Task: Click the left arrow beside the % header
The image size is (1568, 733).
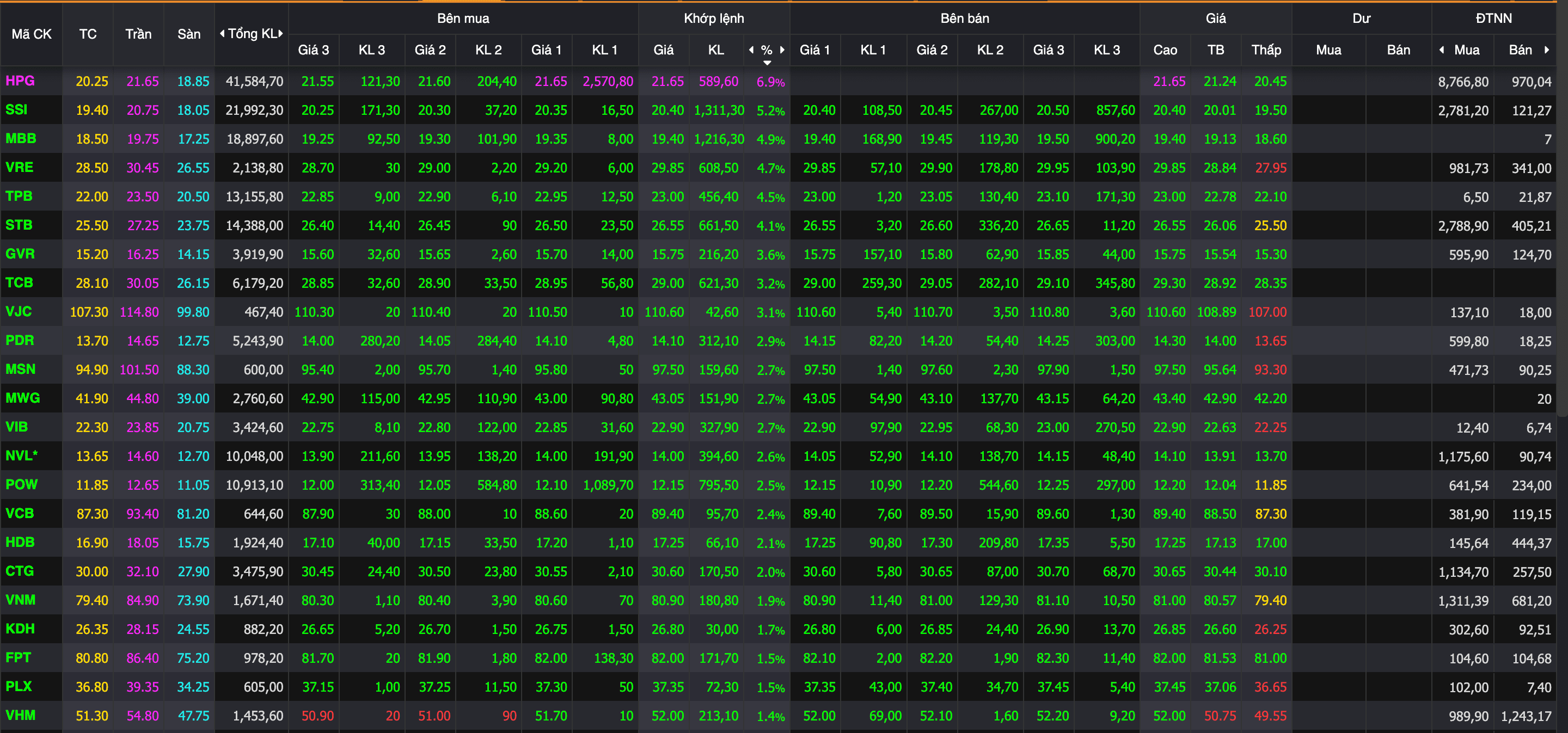Action: click(751, 50)
